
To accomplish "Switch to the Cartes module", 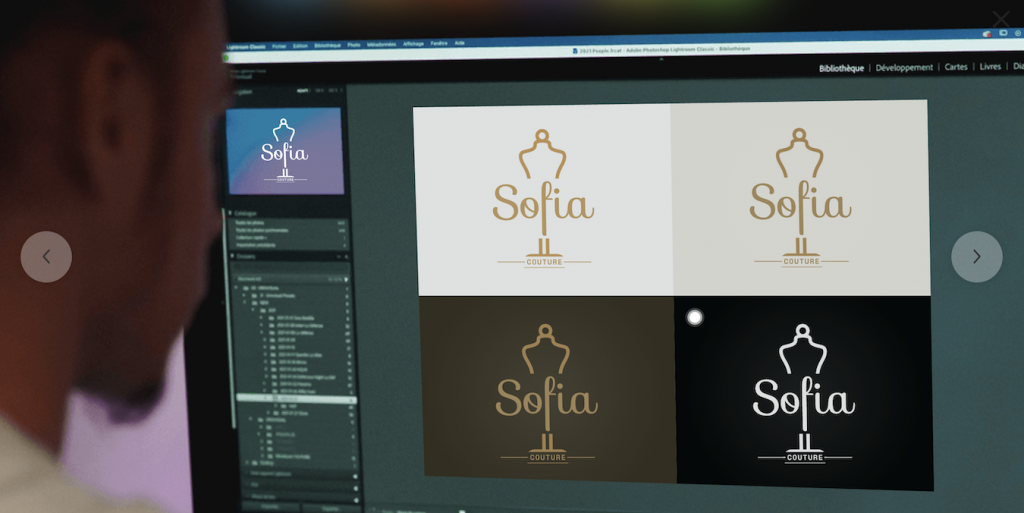I will tap(956, 67).
